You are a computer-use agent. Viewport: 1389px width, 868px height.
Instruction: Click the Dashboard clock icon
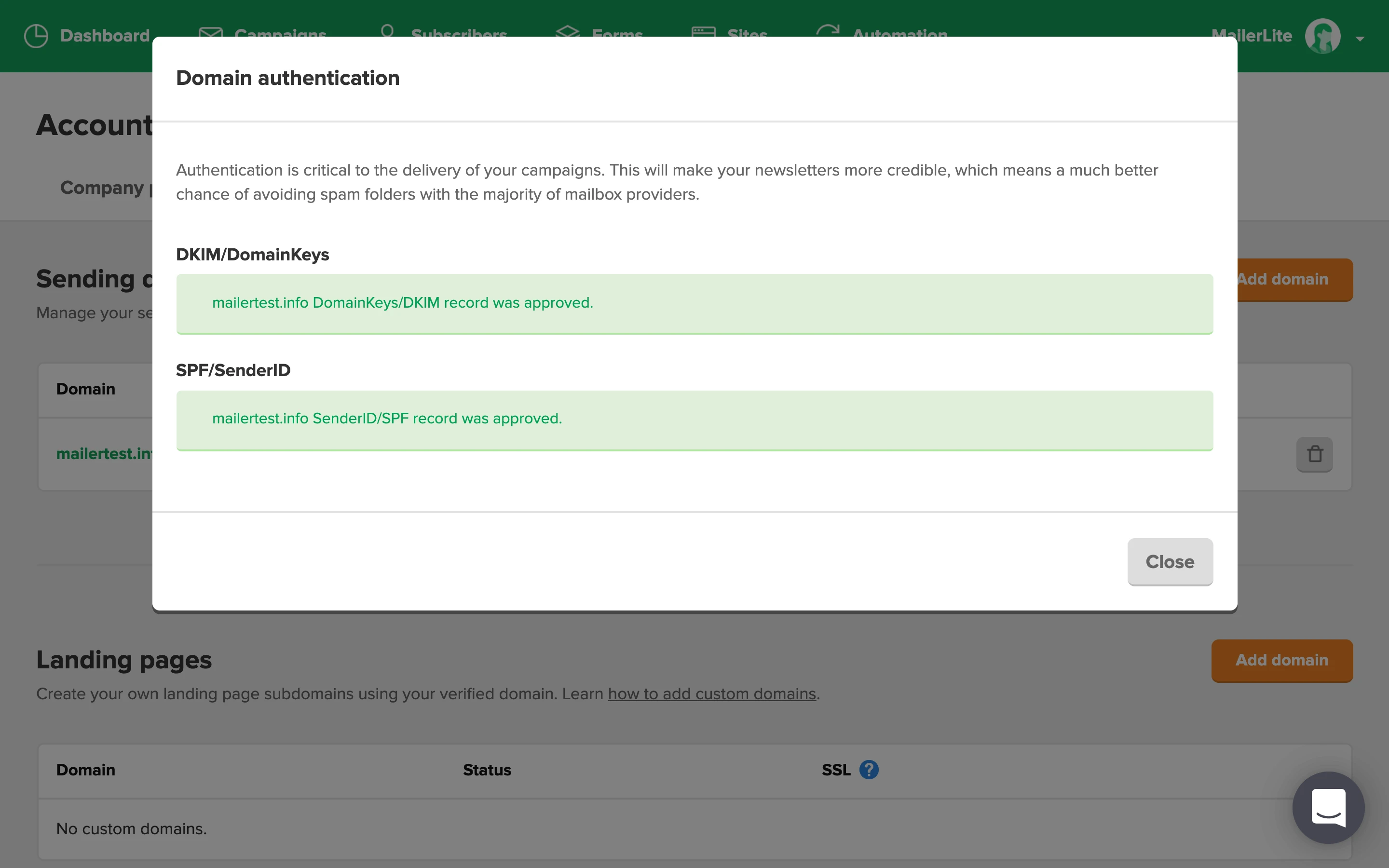[x=36, y=36]
